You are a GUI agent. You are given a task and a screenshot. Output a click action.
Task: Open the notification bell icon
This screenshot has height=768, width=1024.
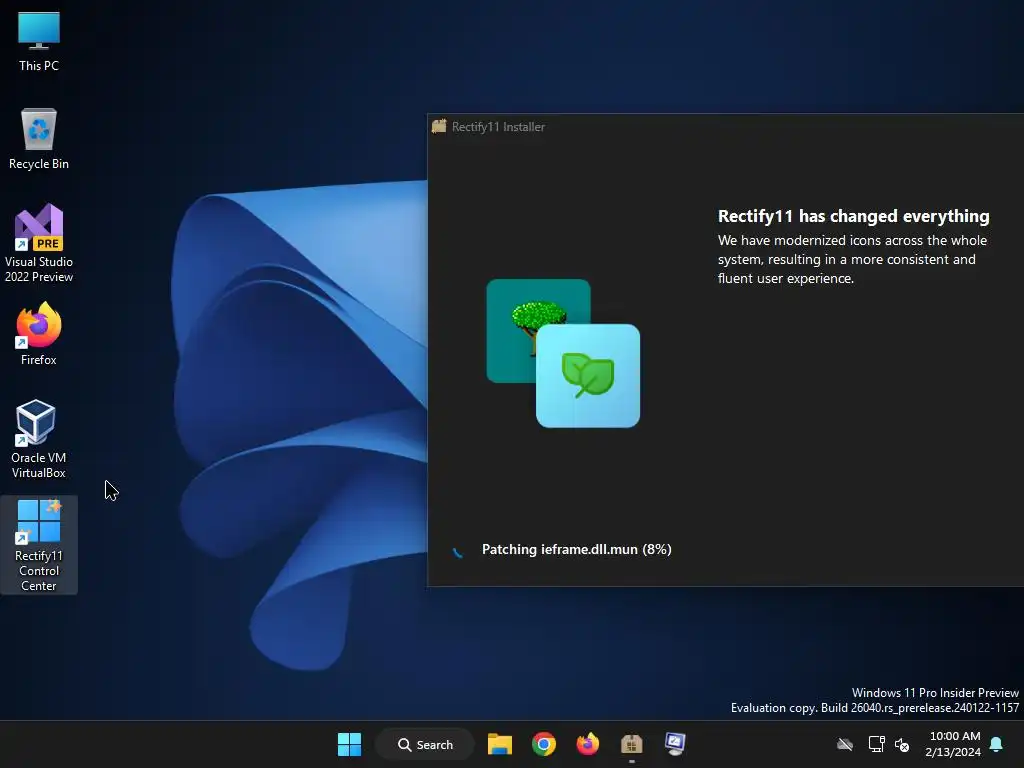[x=996, y=744]
